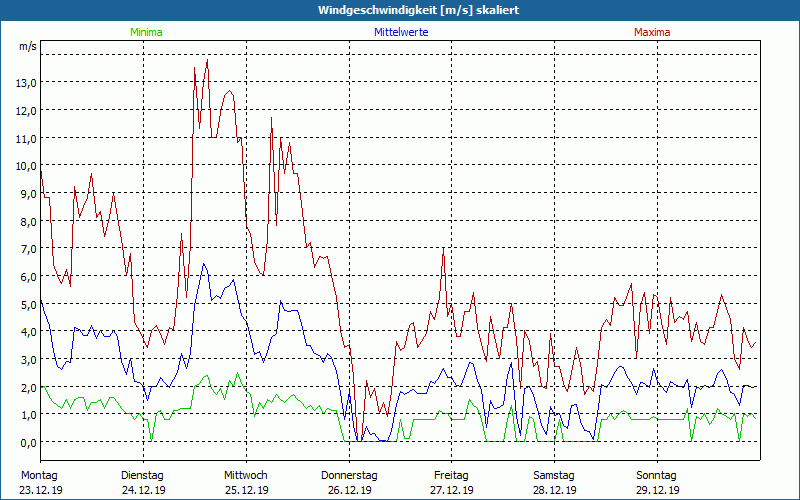The height and width of the screenshot is (500, 800).
Task: Click the '0,0' y-axis value
Action: pos(28,443)
